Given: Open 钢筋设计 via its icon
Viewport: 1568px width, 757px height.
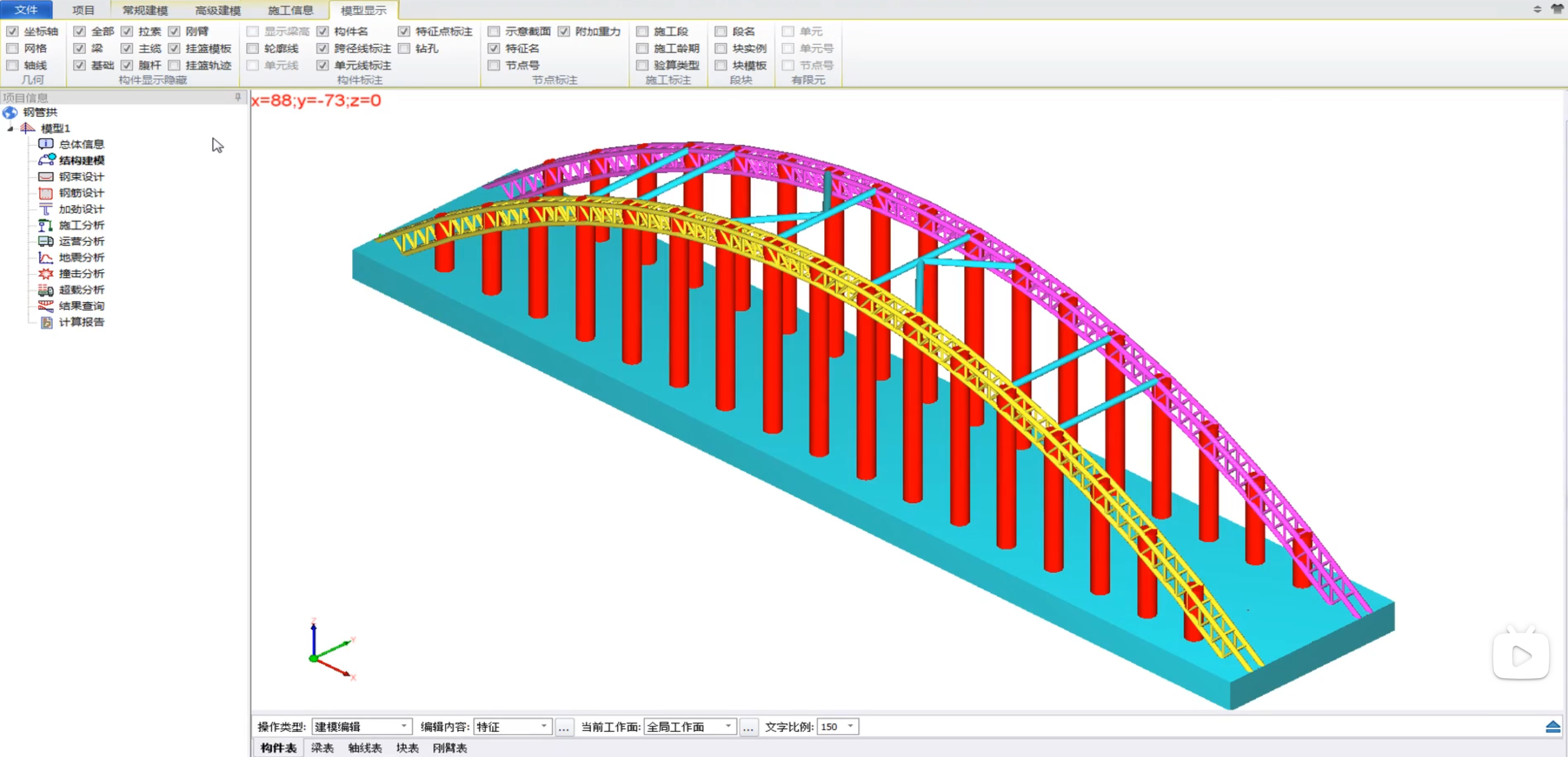Looking at the screenshot, I should 46,193.
